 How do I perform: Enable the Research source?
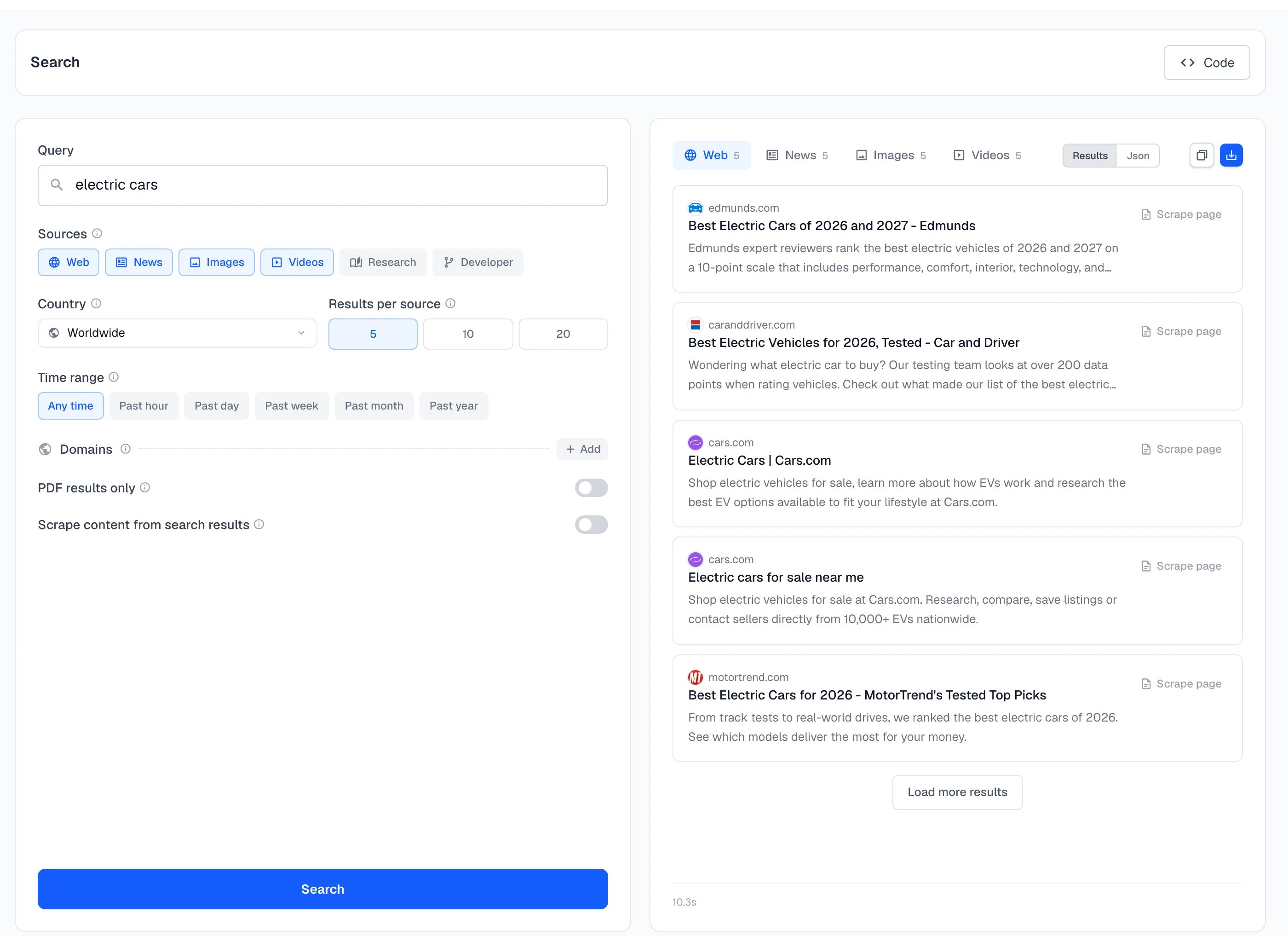coord(383,262)
